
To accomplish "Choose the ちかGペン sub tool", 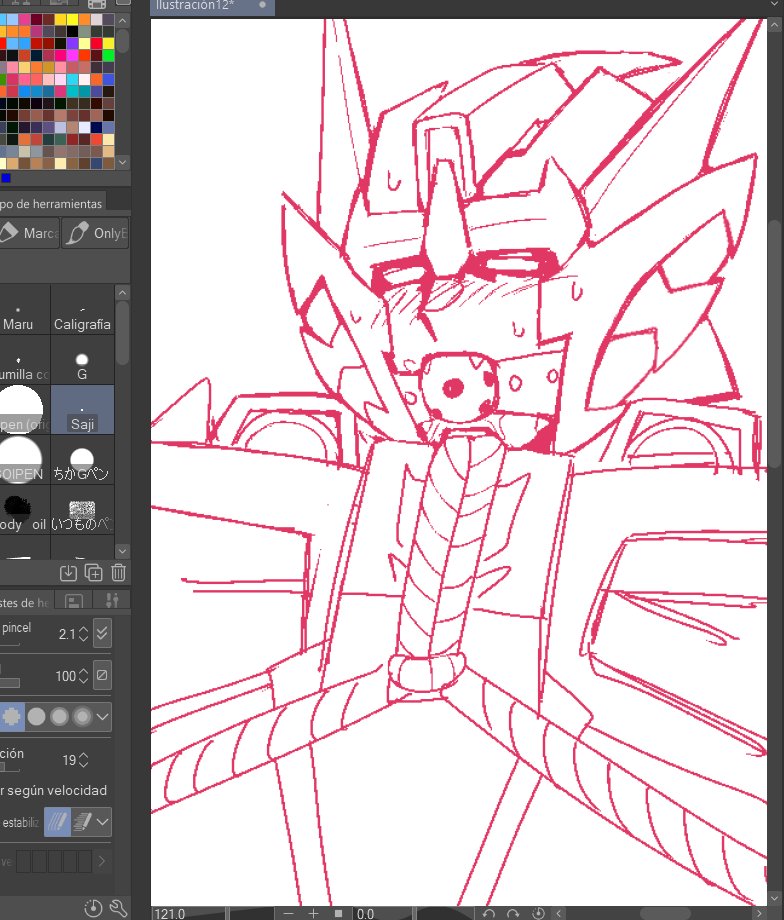I will (x=82, y=459).
